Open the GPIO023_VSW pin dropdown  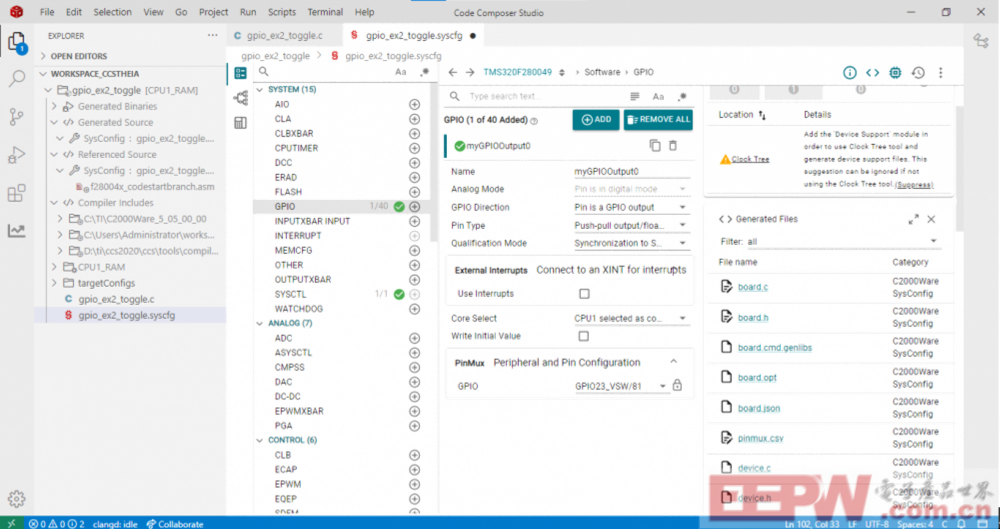tap(621, 386)
